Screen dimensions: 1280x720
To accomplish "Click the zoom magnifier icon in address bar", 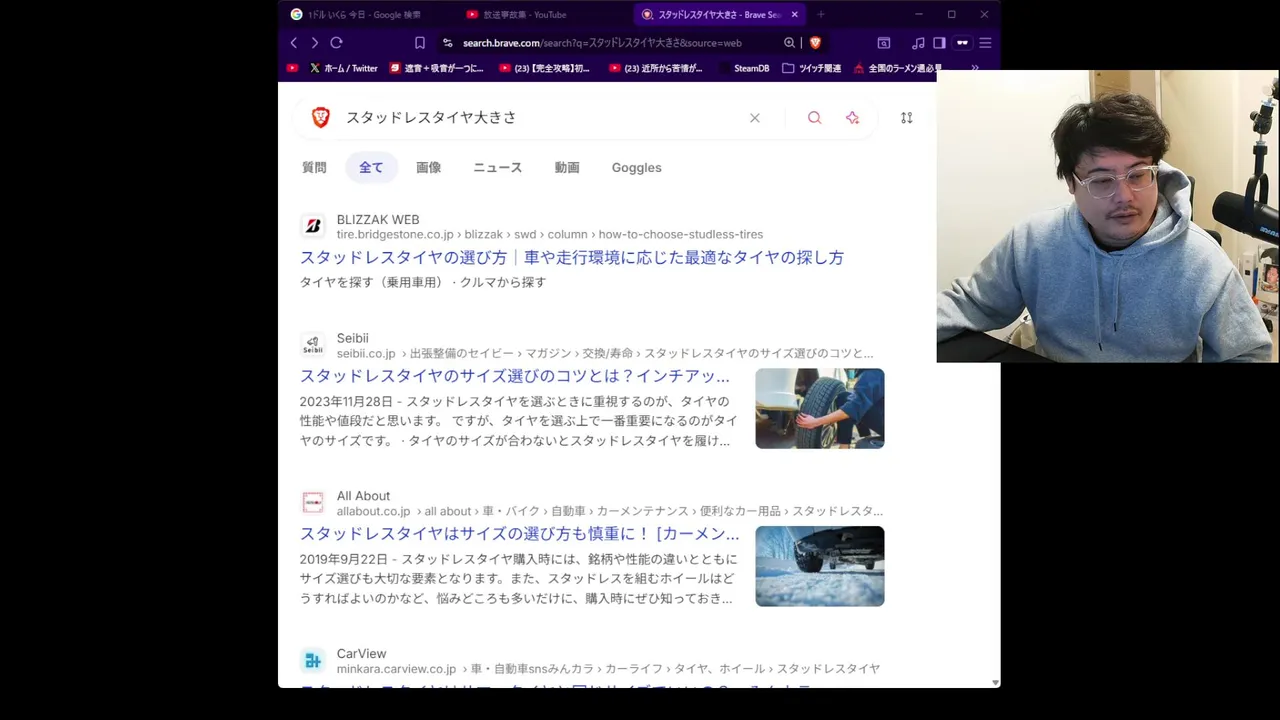I will [x=789, y=43].
